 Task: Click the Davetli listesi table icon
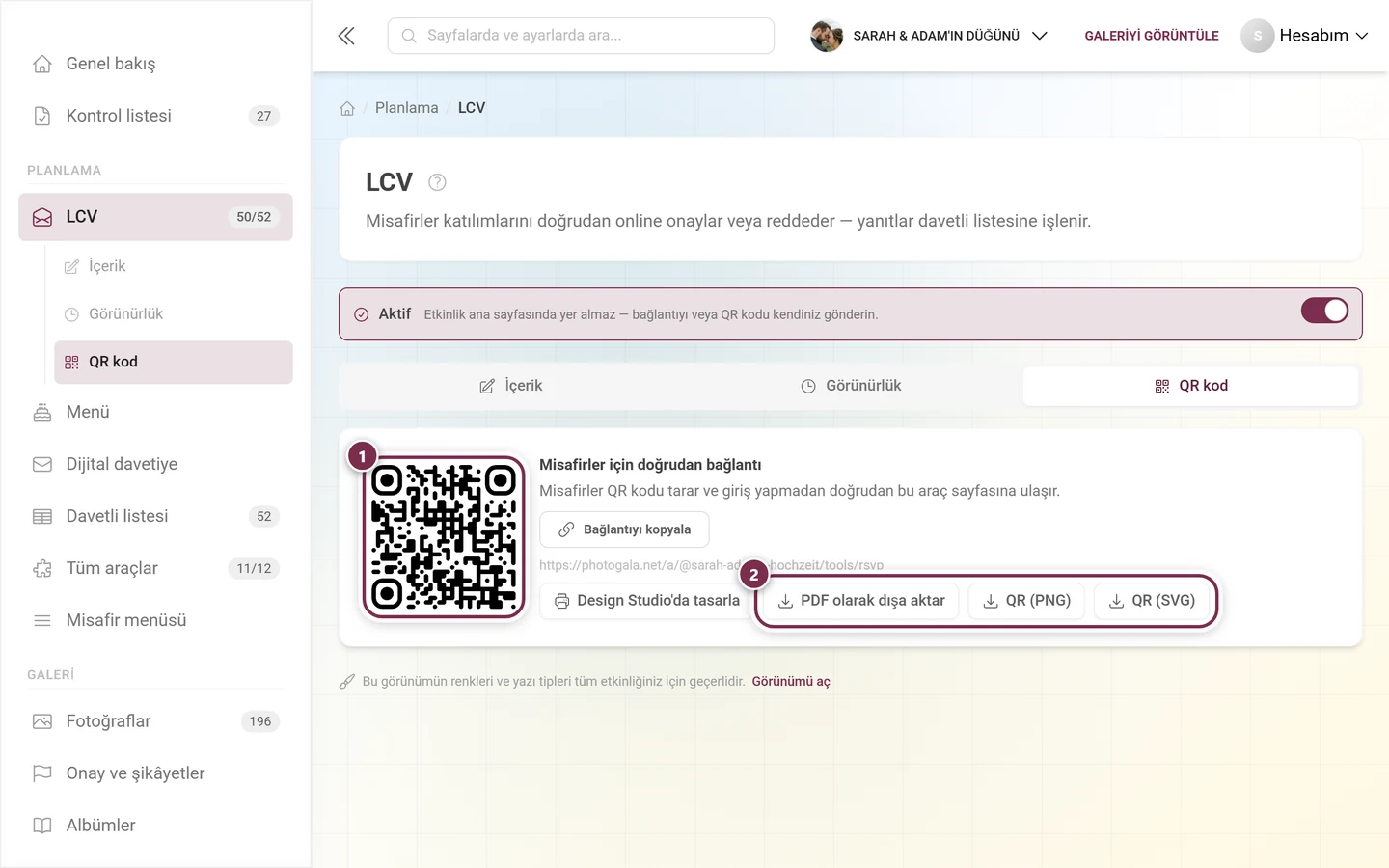click(42, 516)
